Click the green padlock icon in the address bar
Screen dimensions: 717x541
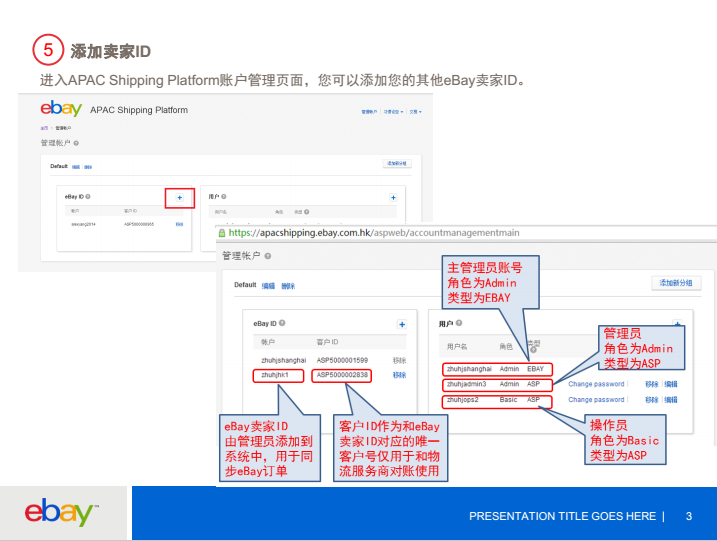click(223, 232)
